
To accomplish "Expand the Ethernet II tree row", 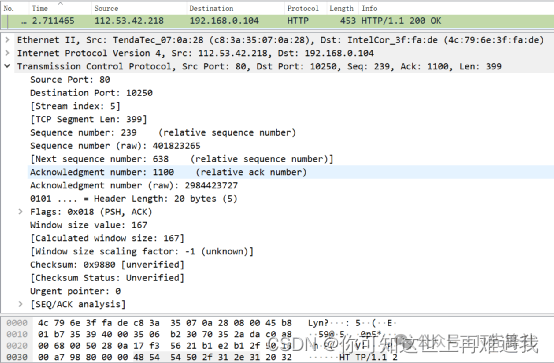I will click(7, 40).
